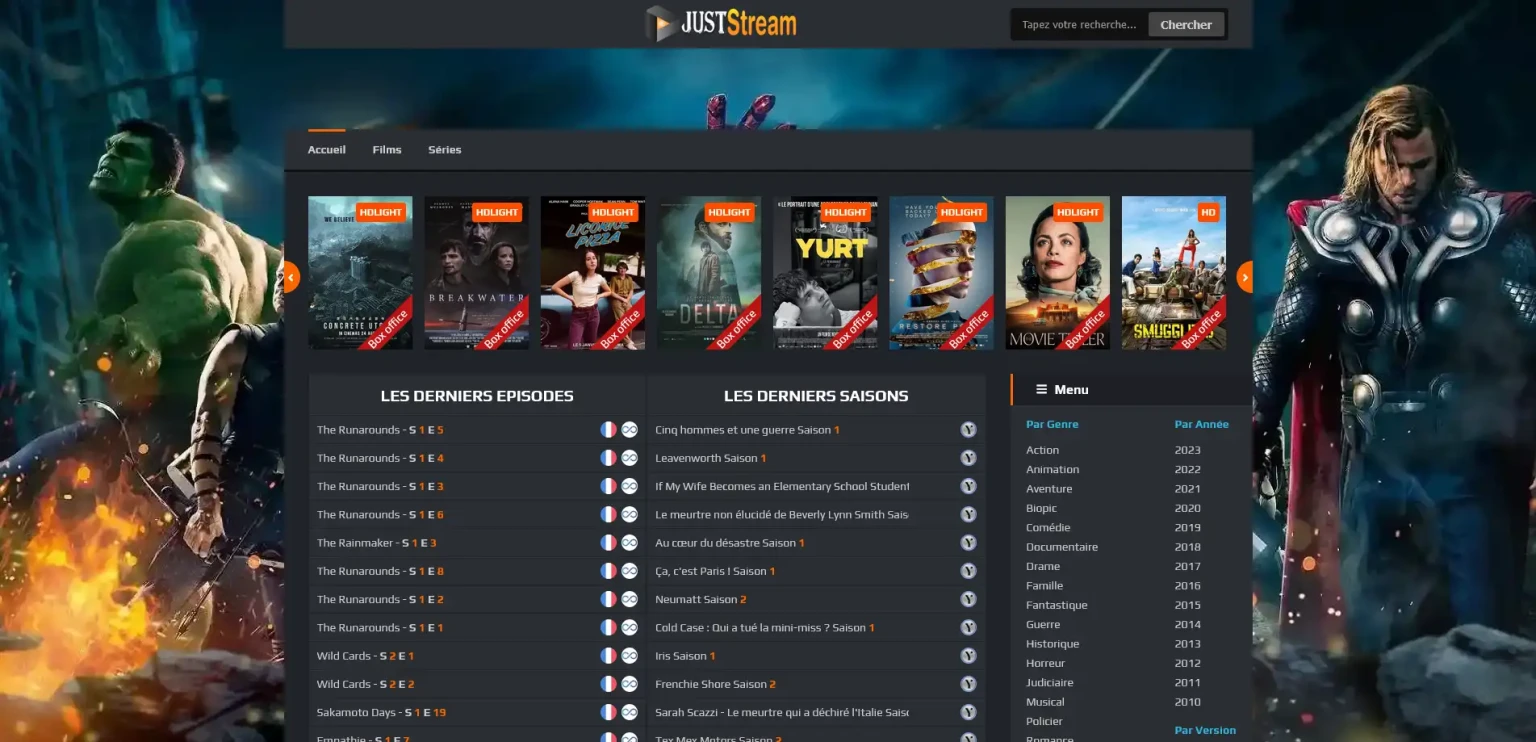Click French flag icon for Wild Cards S2 E1
This screenshot has width=1536, height=742.
608,656
